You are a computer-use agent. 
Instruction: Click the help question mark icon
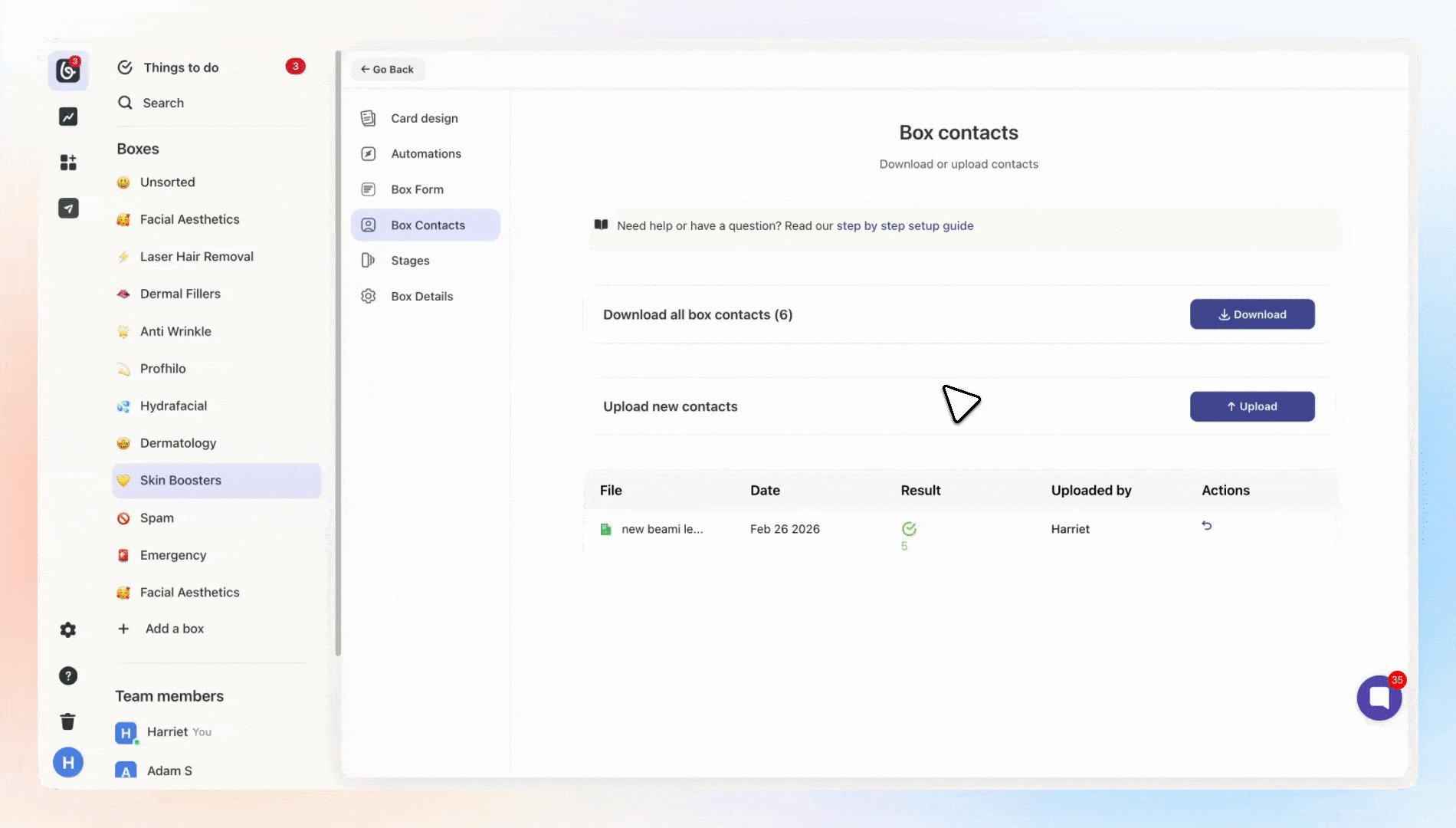[x=68, y=676]
